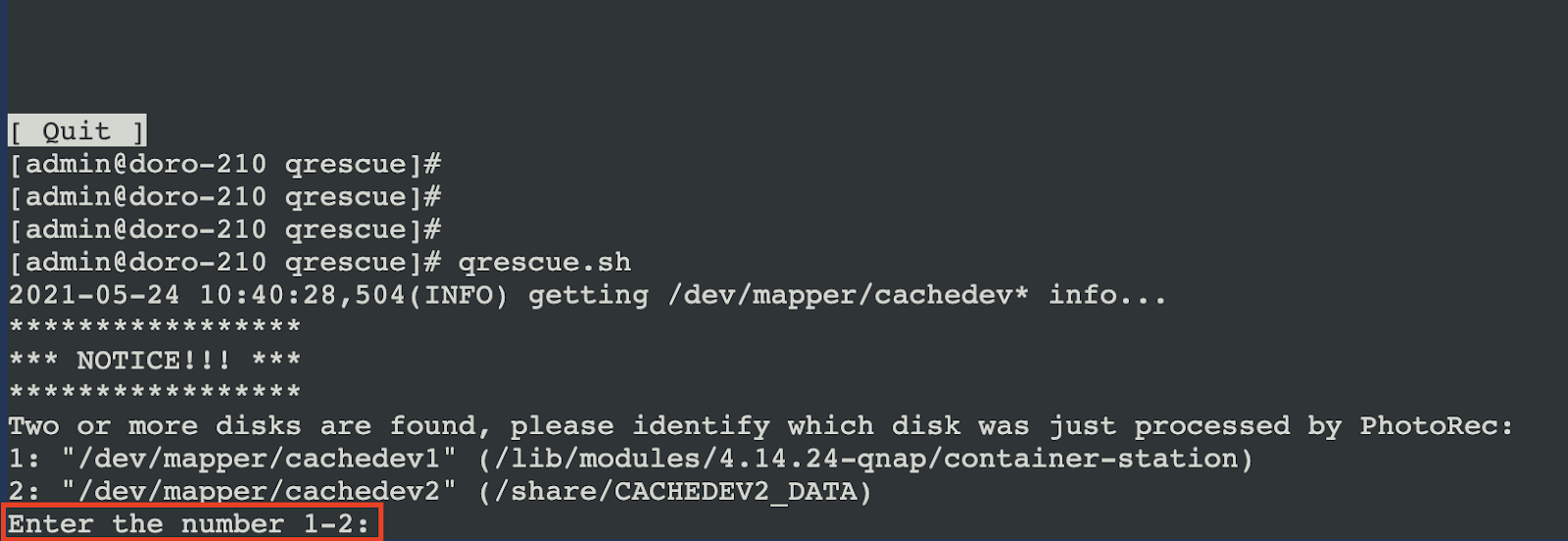The image size is (1568, 541).
Task: Click the /share/CACHEDEV2_DATA mount path
Action: (x=675, y=491)
